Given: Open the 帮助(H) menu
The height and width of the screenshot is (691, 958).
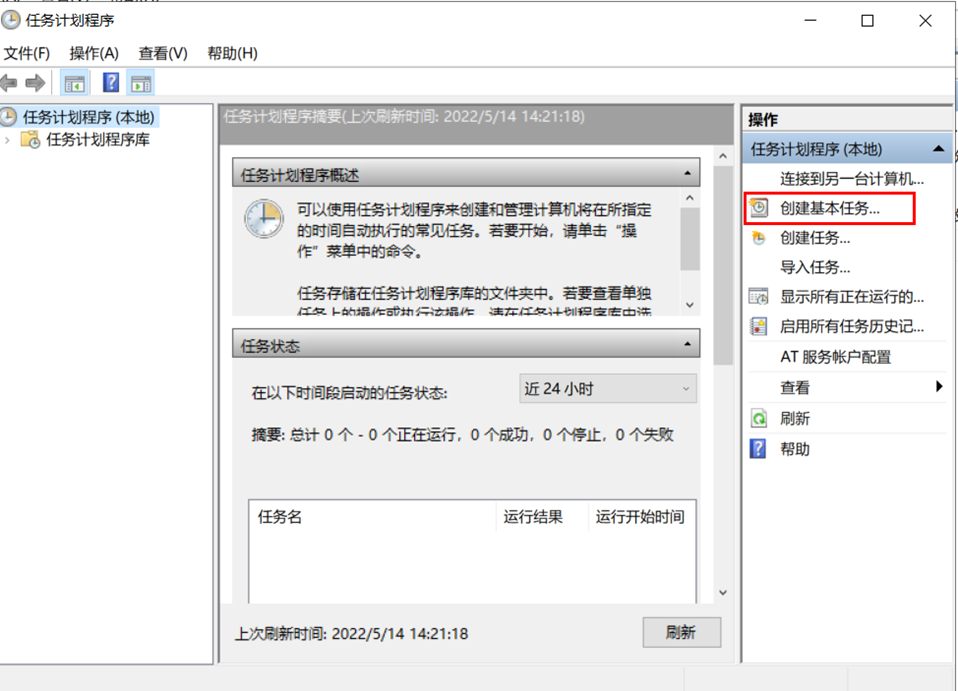Looking at the screenshot, I should point(232,54).
